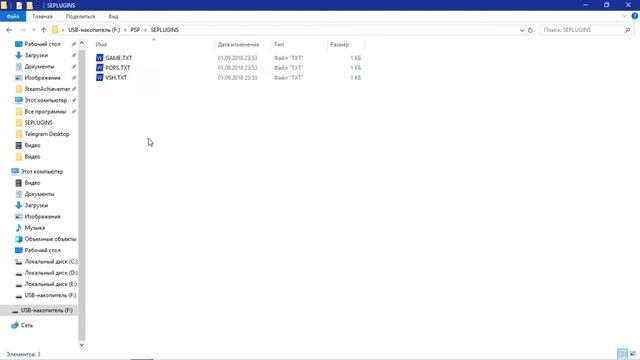Click the address bar folder icon
Viewport: 640px width, 360px height.
(55, 30)
